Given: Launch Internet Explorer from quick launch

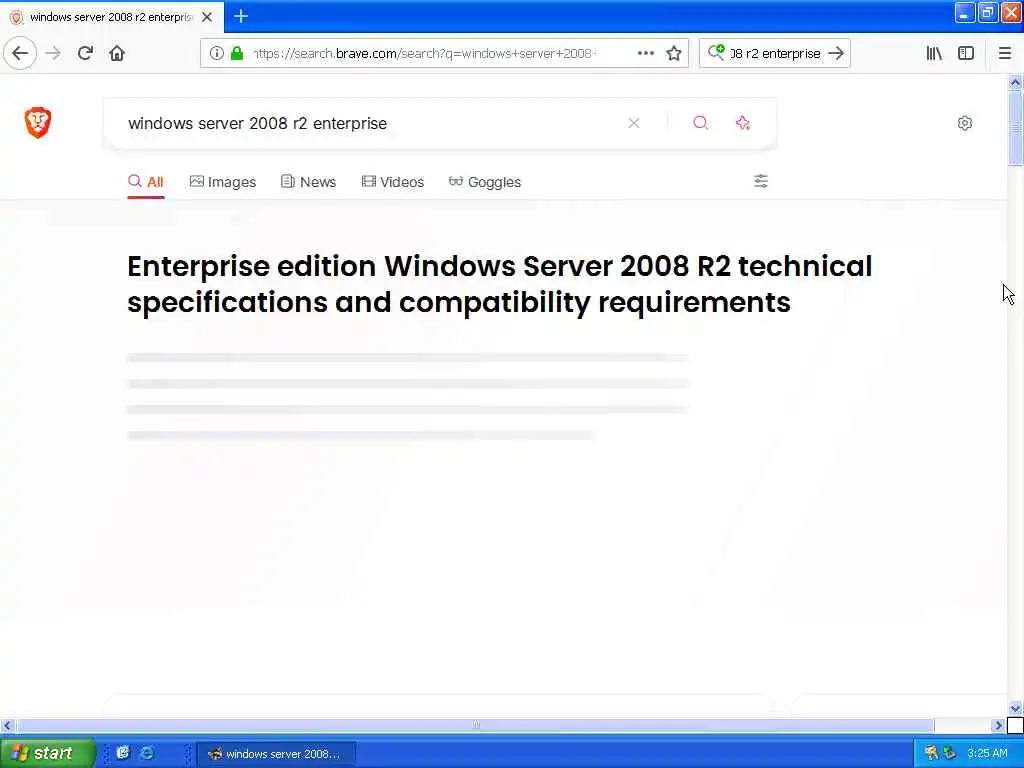Looking at the screenshot, I should click(147, 753).
